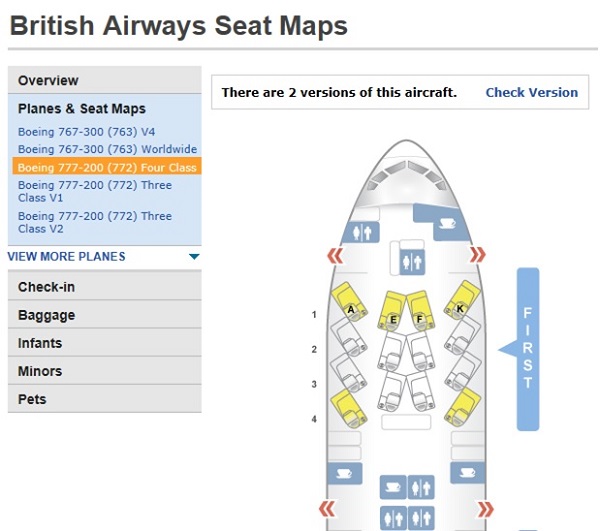Click the galley cup icon near the nose
The width and height of the screenshot is (600, 531).
(x=446, y=223)
